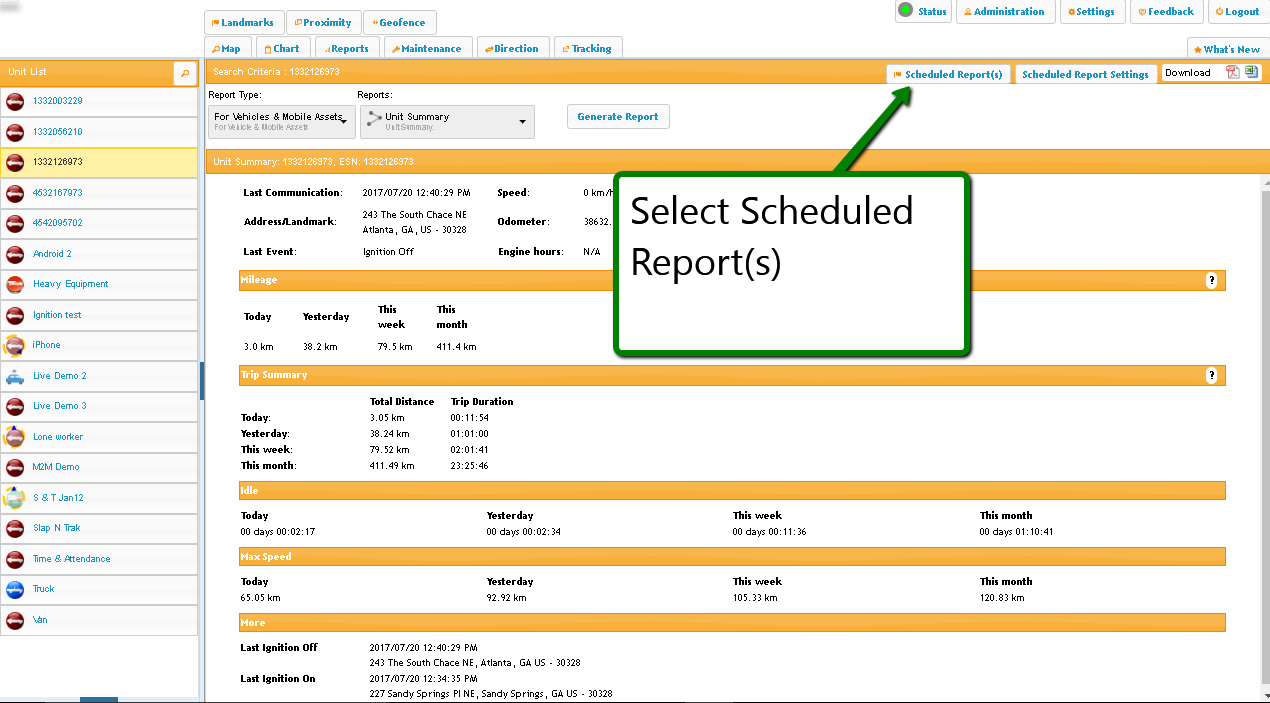Click the Unit List search icon

coord(185,73)
